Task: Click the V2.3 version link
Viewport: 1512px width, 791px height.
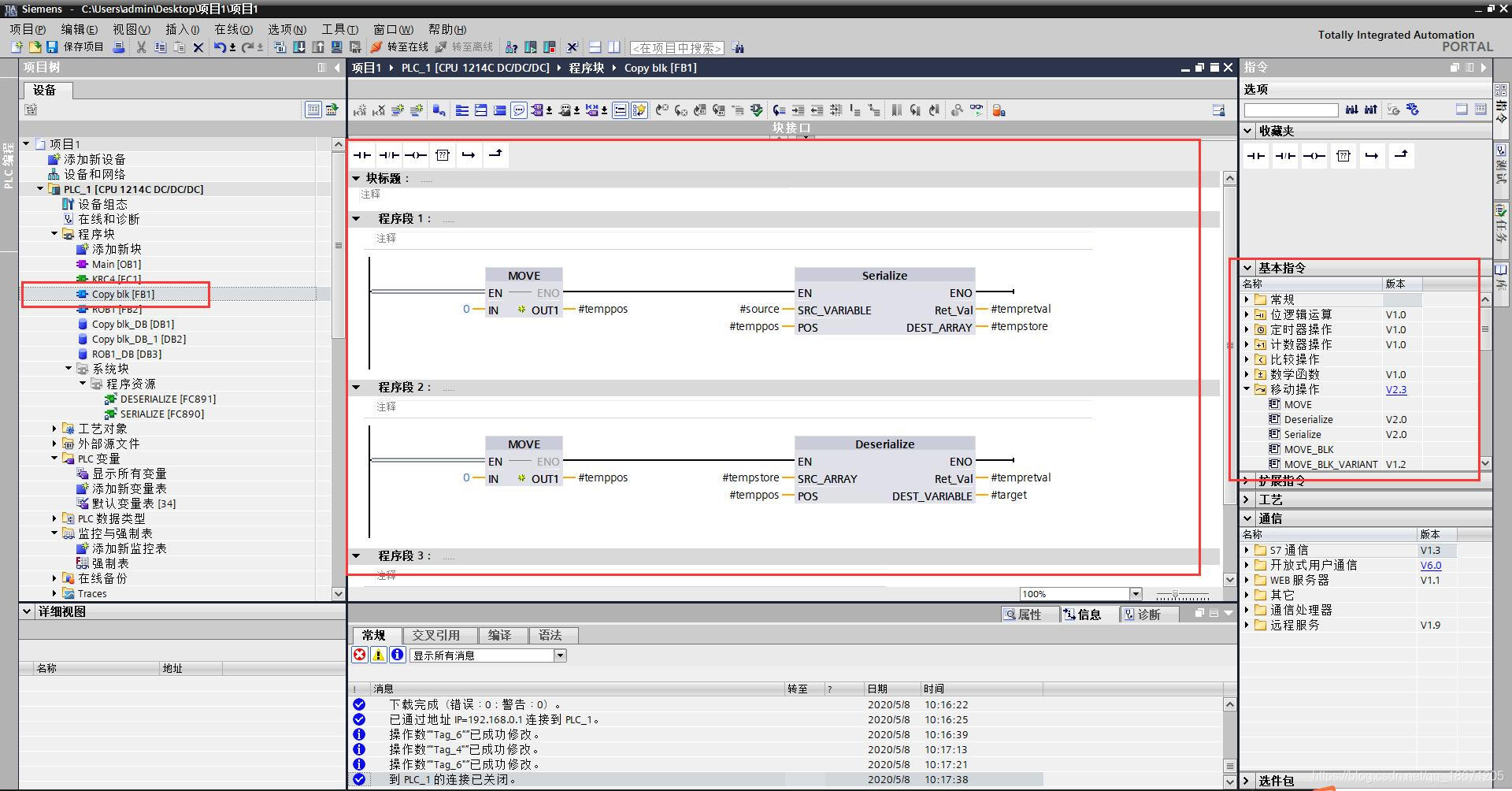Action: pos(1396,389)
